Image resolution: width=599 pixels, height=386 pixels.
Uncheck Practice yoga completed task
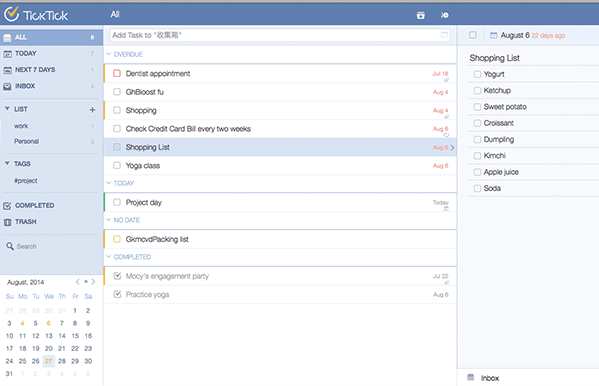click(117, 294)
